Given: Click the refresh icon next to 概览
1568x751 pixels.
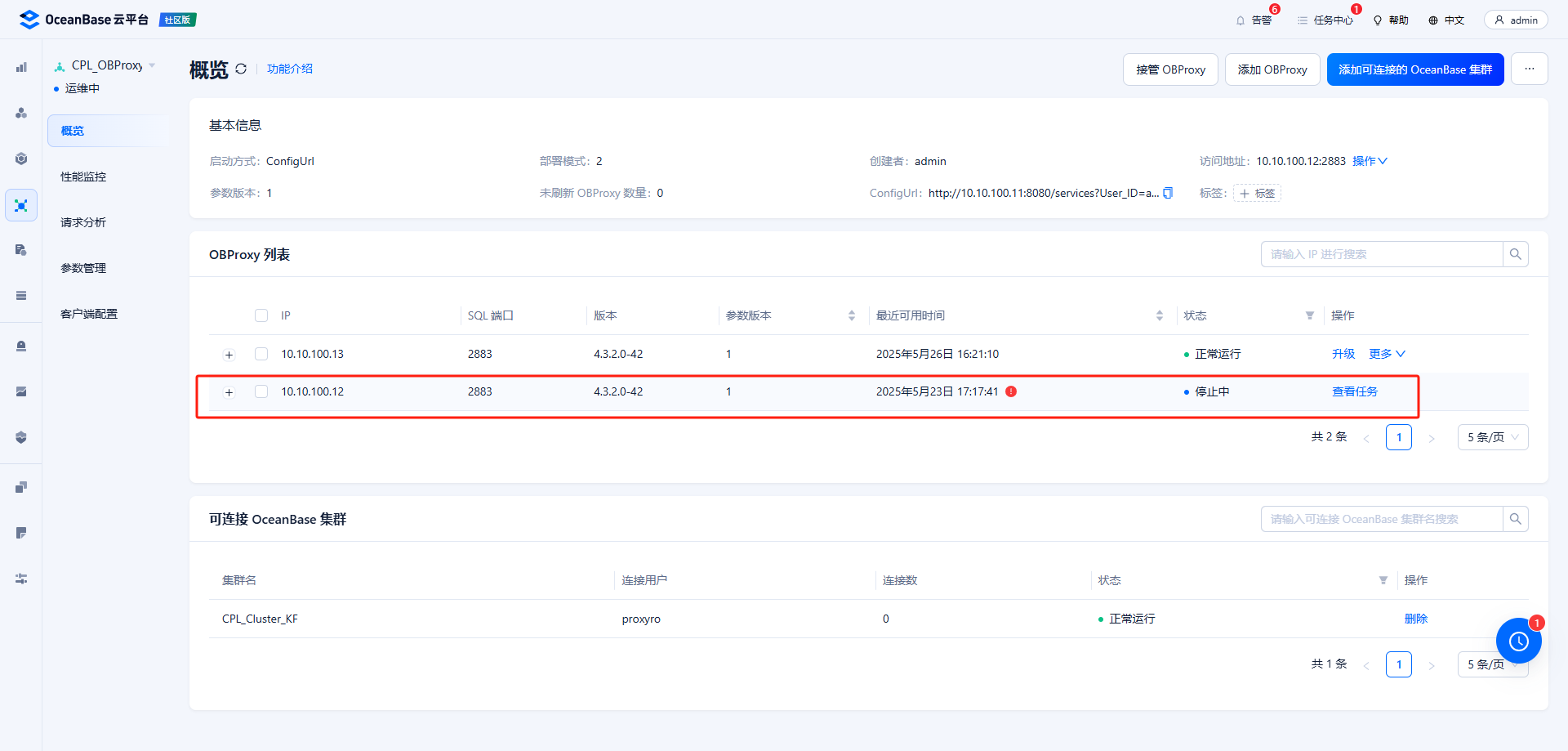Looking at the screenshot, I should coord(241,69).
